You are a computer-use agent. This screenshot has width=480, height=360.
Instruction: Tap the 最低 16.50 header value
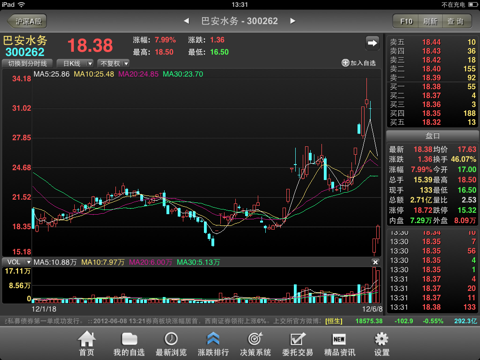[x=219, y=52]
